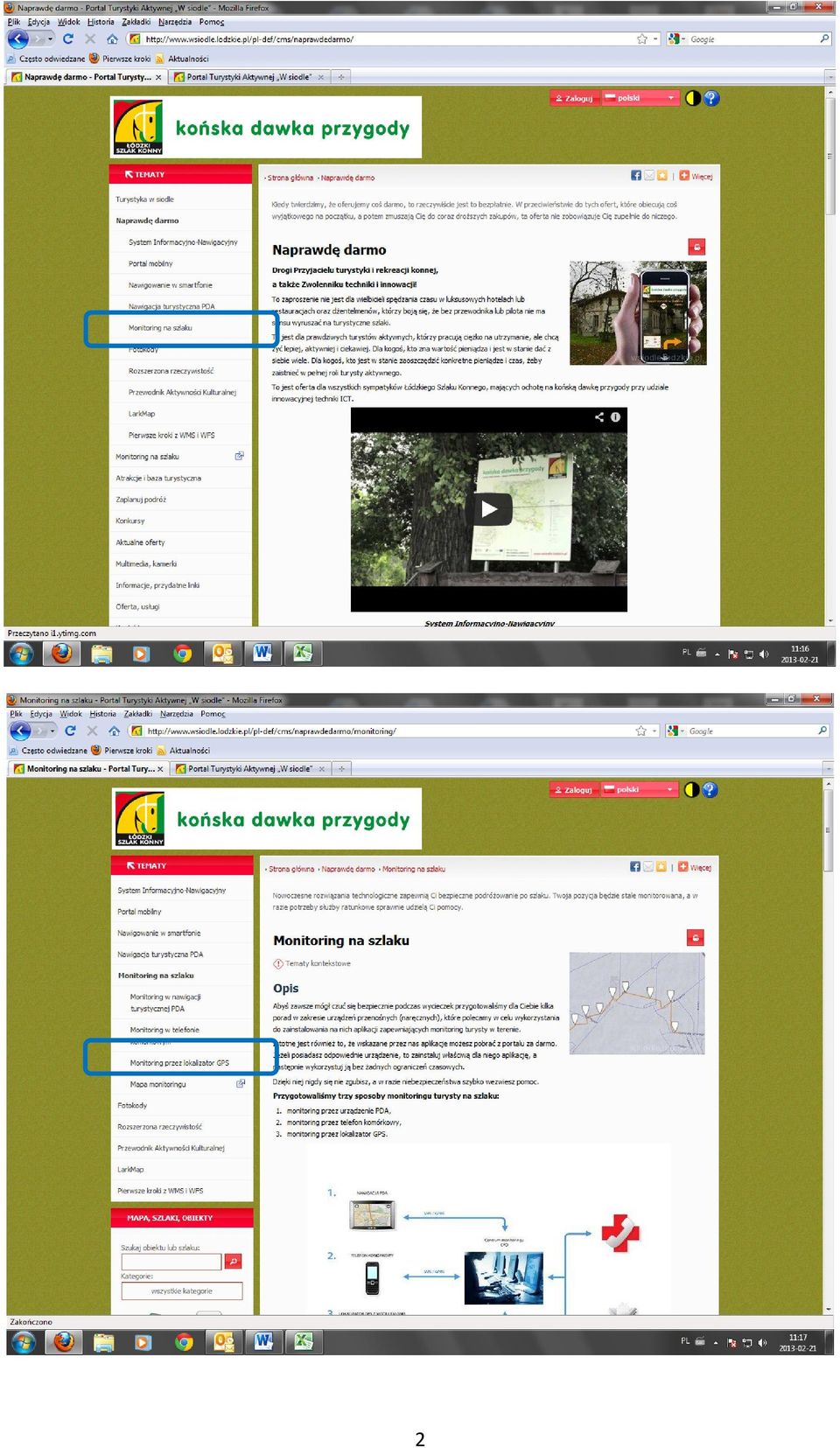Open Word from the taskbar under Naprawdę darmo window
Screen dimensions: 840x1448
tap(262, 654)
